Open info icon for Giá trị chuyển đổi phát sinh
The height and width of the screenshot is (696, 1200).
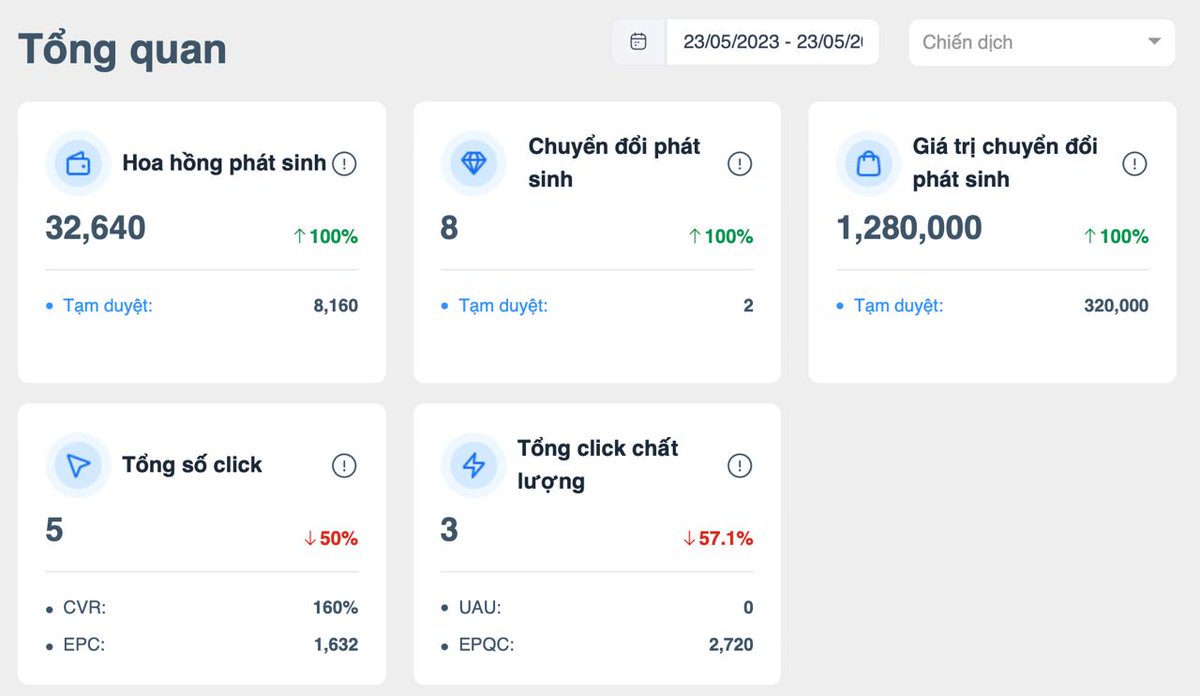click(x=1134, y=163)
